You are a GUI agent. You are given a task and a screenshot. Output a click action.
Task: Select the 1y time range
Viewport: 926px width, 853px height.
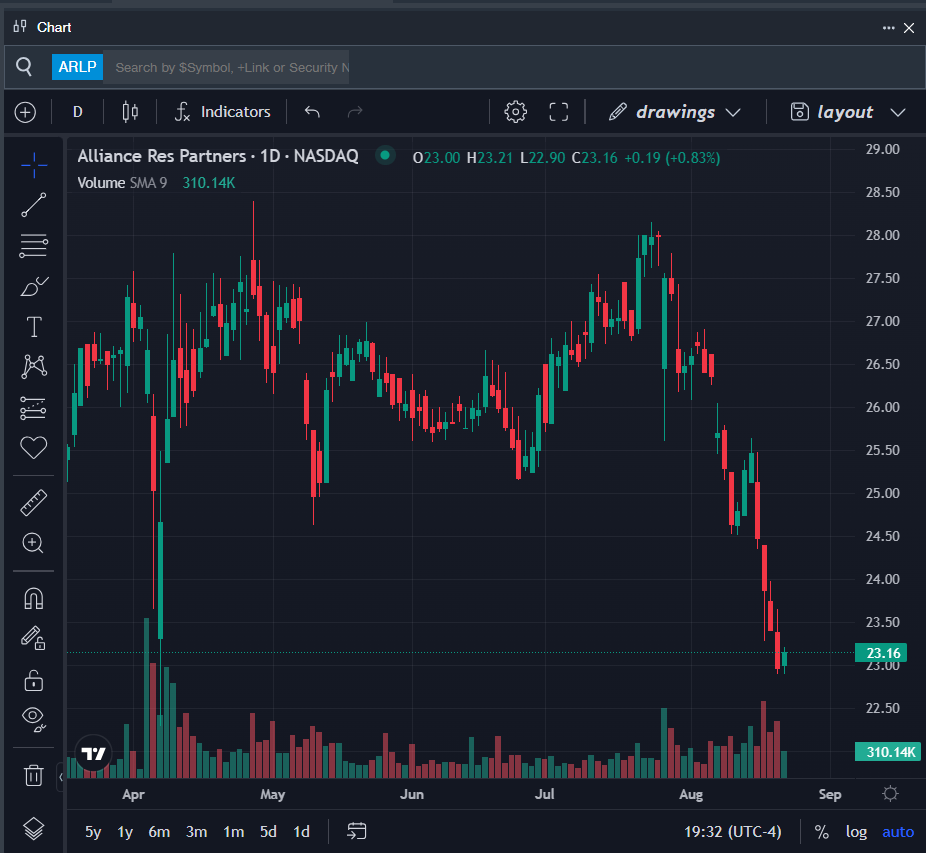(125, 832)
